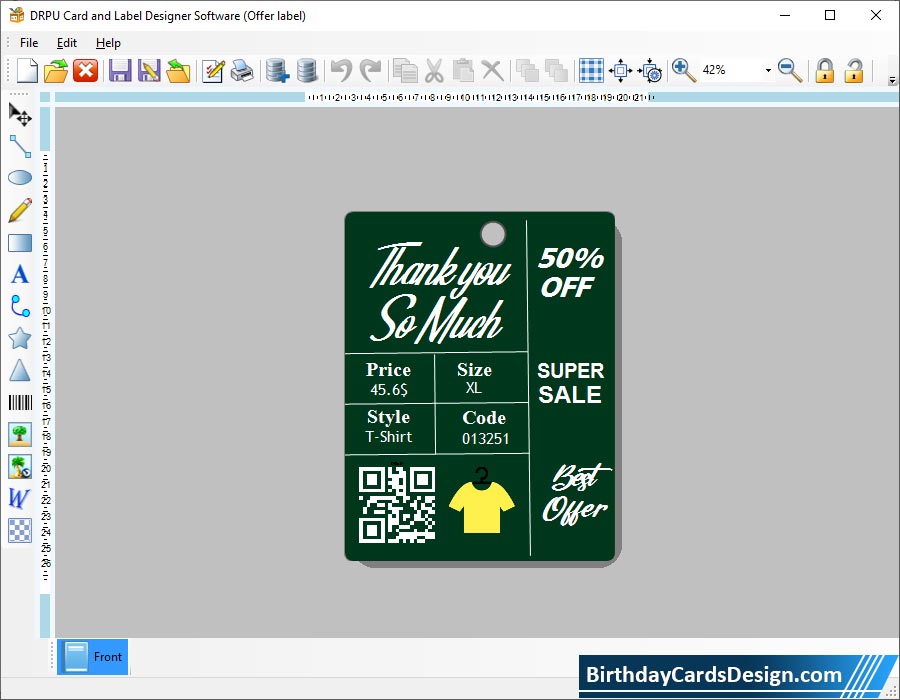Choose the selection move arrow tool

point(20,114)
